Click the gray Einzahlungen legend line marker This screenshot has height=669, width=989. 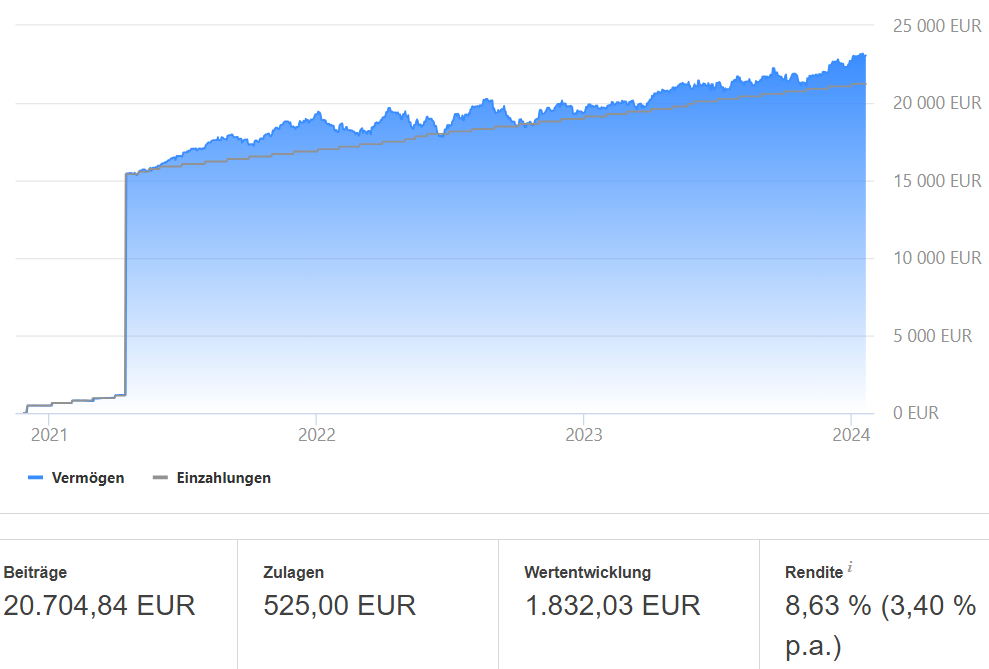pos(161,478)
